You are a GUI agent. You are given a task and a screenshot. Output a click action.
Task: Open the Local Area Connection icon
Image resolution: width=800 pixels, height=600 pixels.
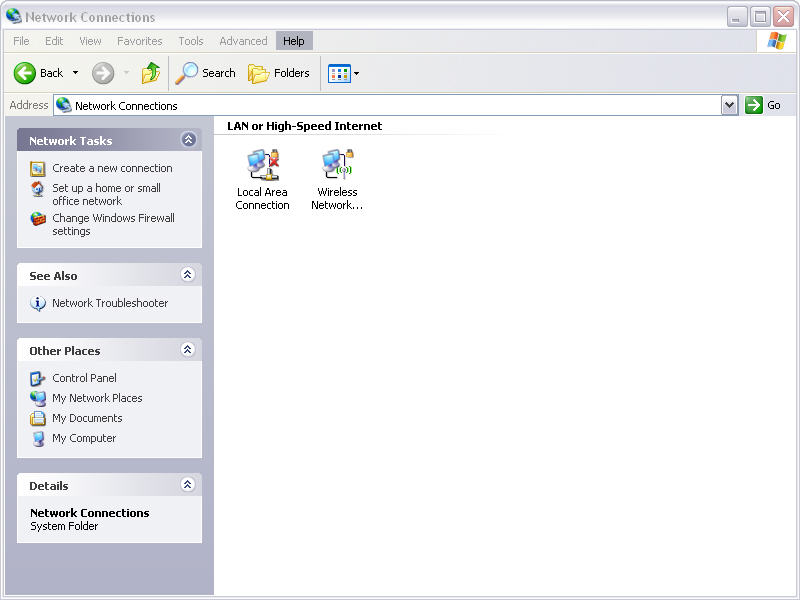(262, 165)
